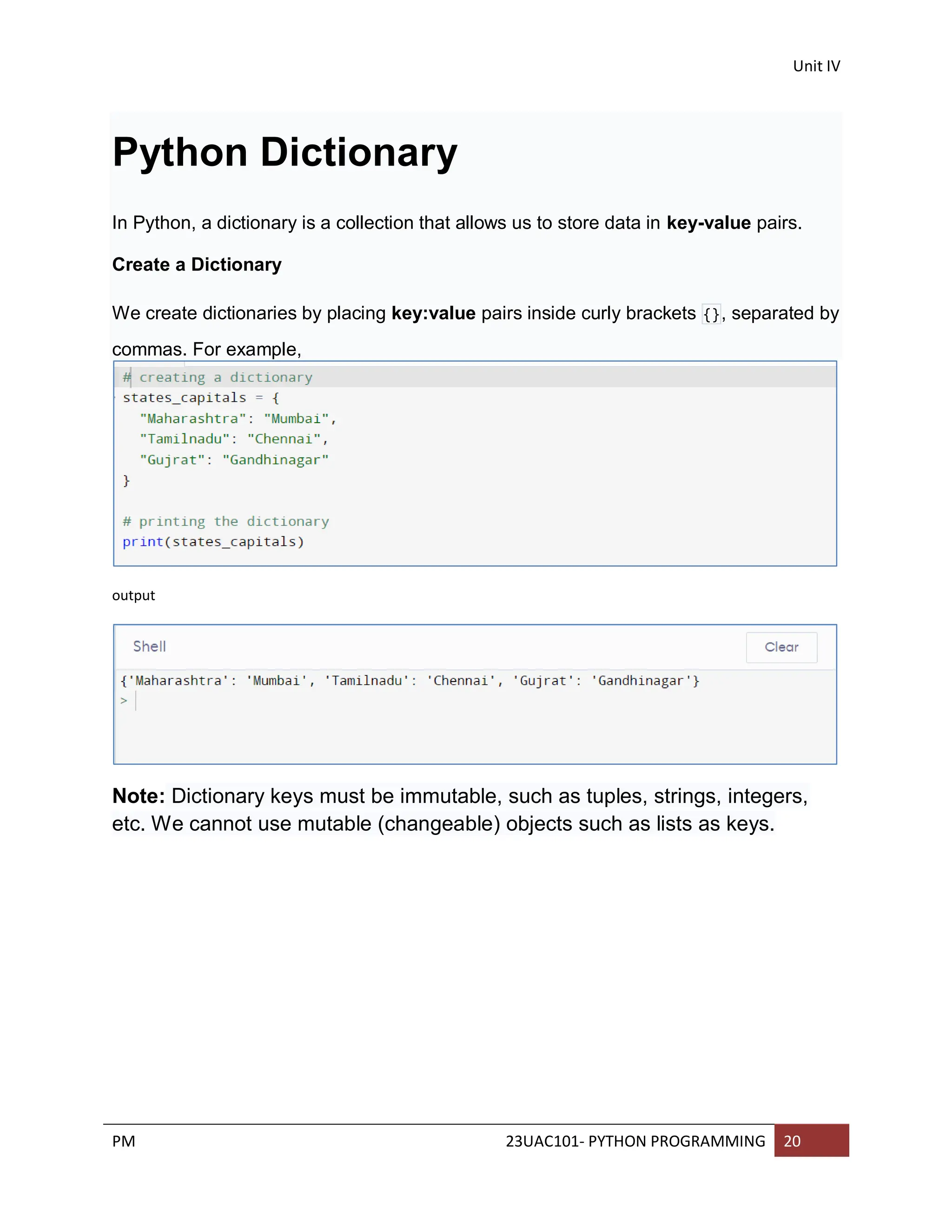952x1232 pixels.
Task: Click the "Gujrat": "Gandhinagar" code line
Action: click(234, 460)
